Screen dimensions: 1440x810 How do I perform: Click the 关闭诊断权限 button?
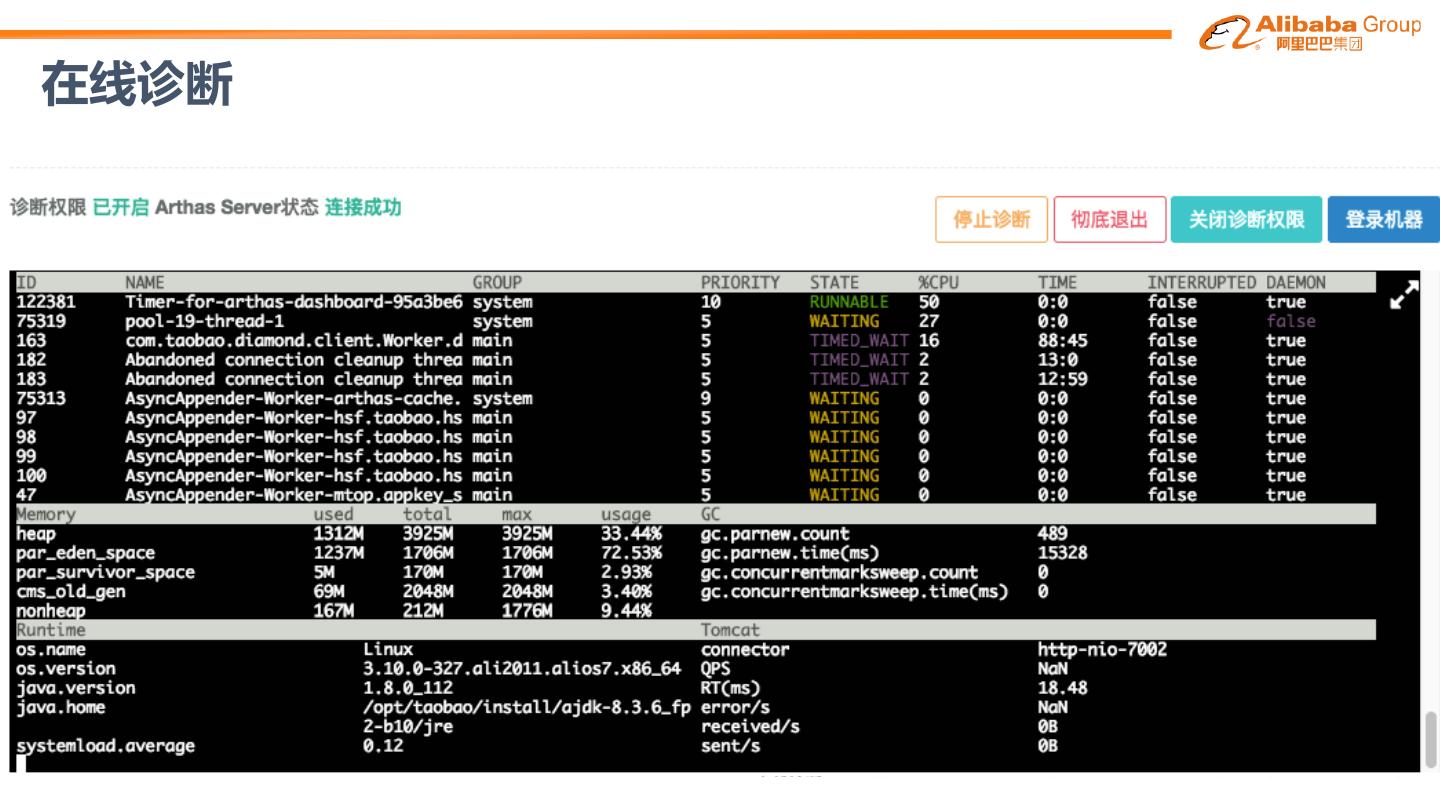1246,219
